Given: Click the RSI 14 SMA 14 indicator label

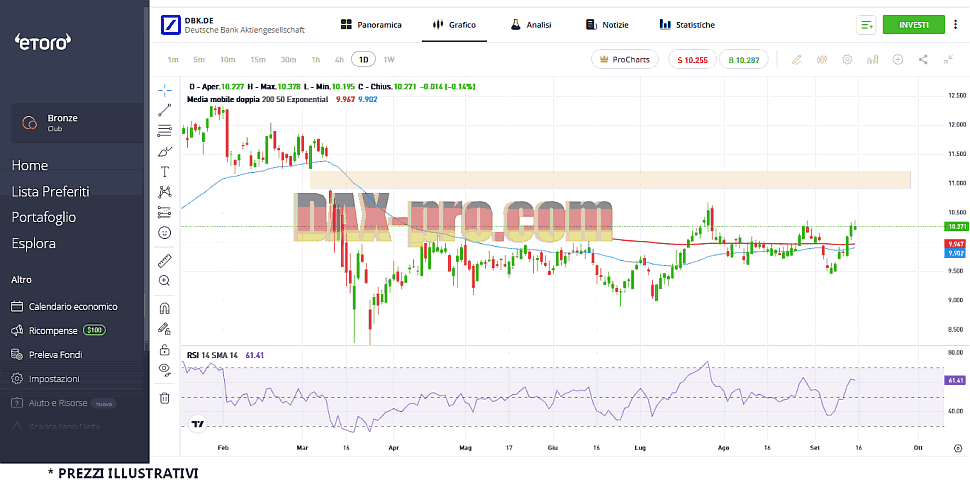Looking at the screenshot, I should (212, 355).
